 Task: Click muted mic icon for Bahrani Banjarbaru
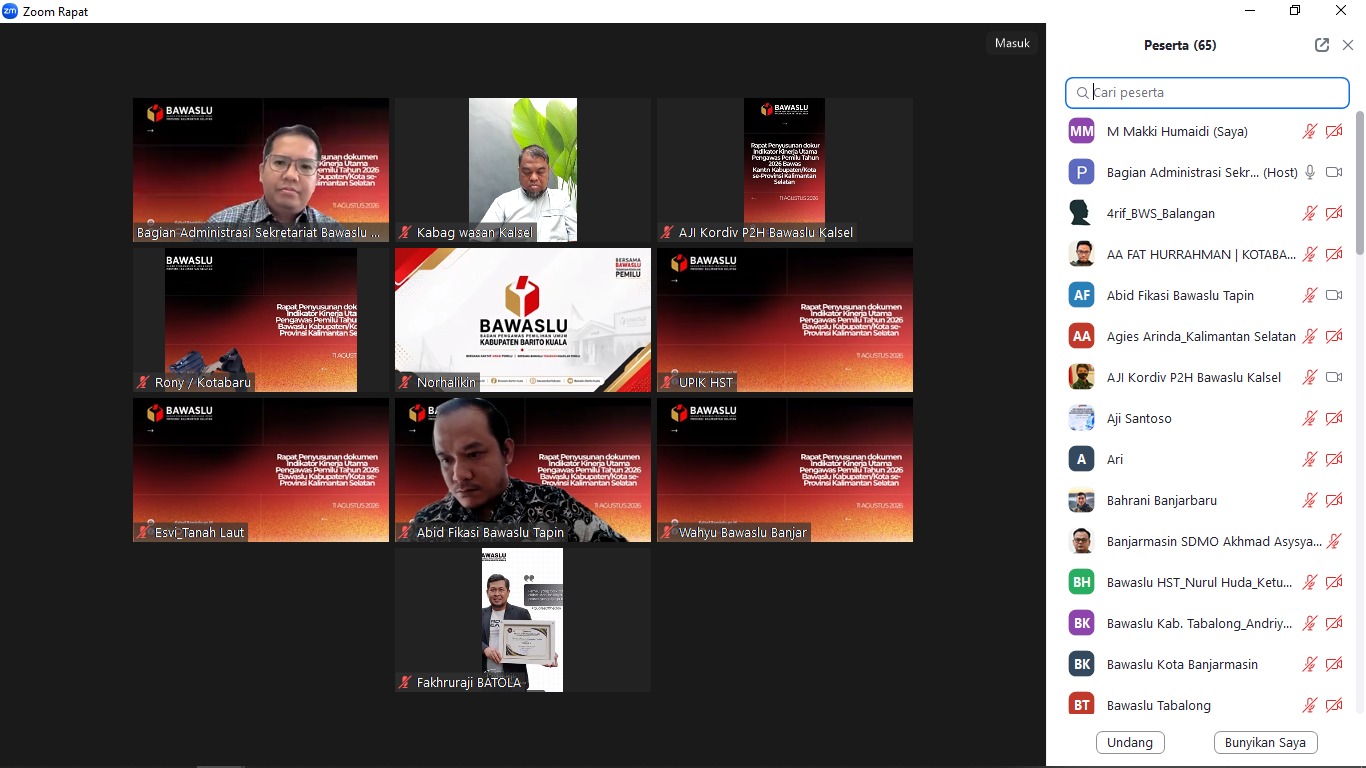[x=1309, y=500]
